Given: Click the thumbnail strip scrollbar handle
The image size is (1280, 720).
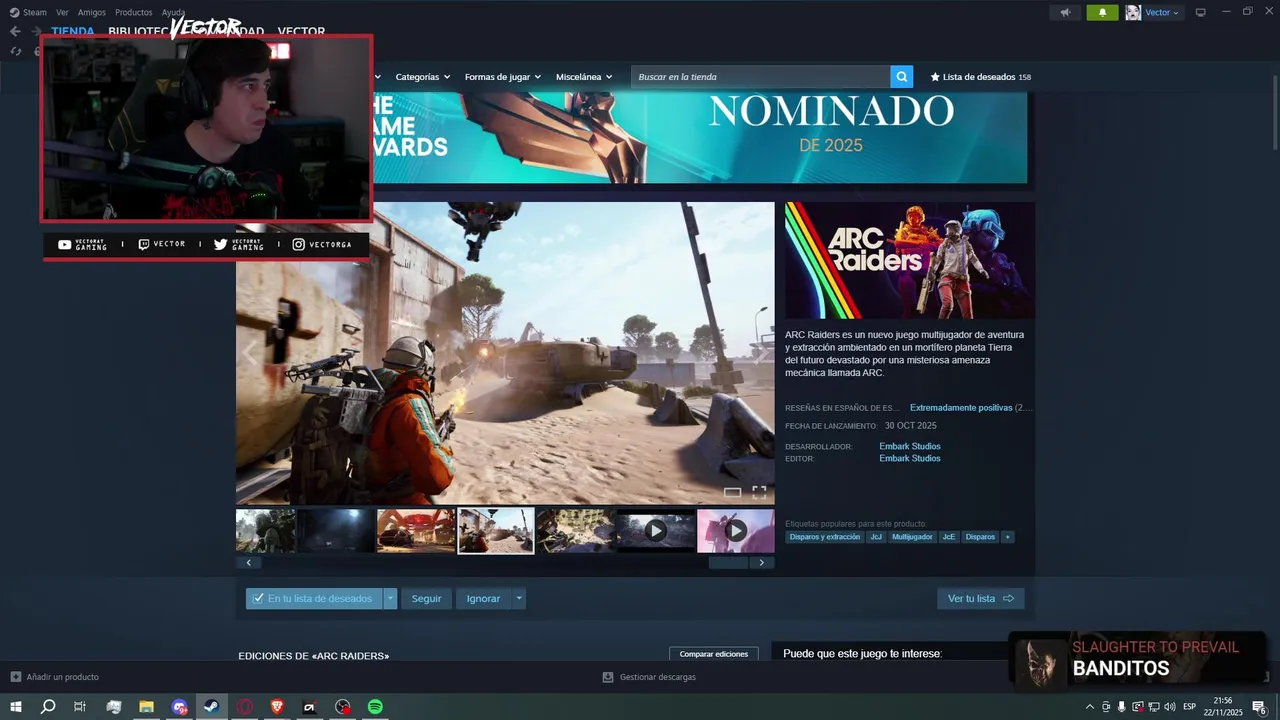Looking at the screenshot, I should point(728,563).
